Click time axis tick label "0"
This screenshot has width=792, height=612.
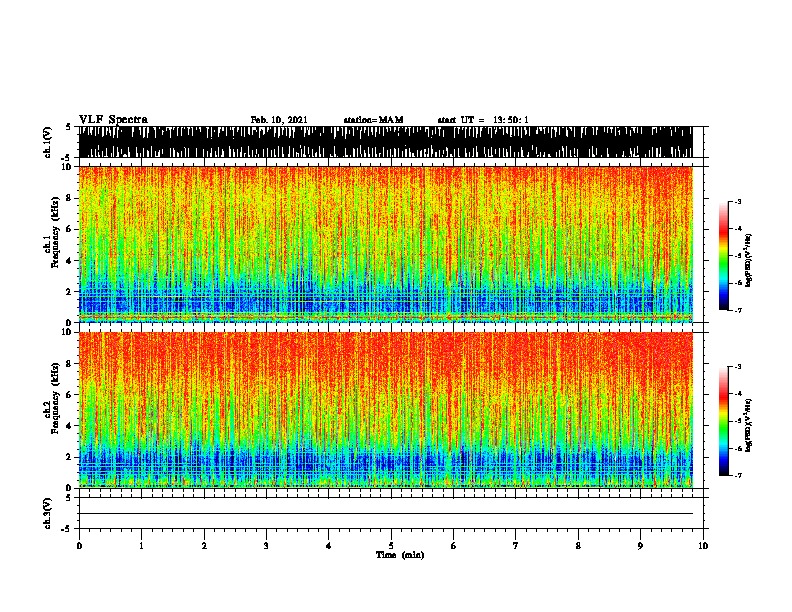pyautogui.click(x=79, y=546)
